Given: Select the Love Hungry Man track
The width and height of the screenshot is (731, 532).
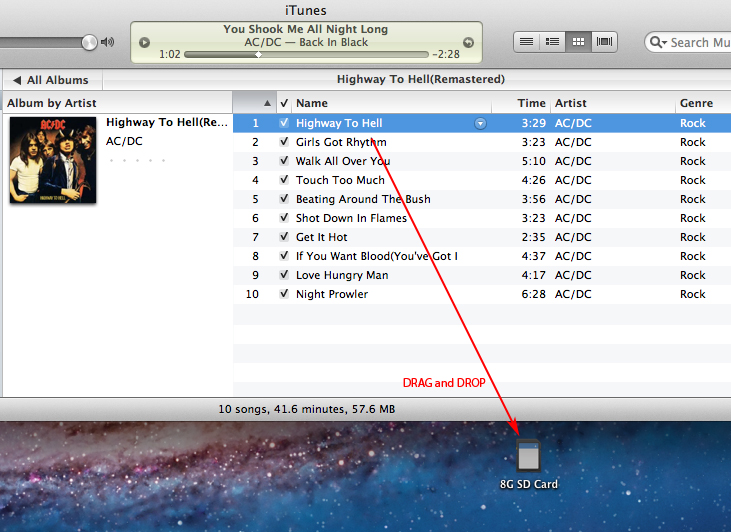Looking at the screenshot, I should coord(482,275).
